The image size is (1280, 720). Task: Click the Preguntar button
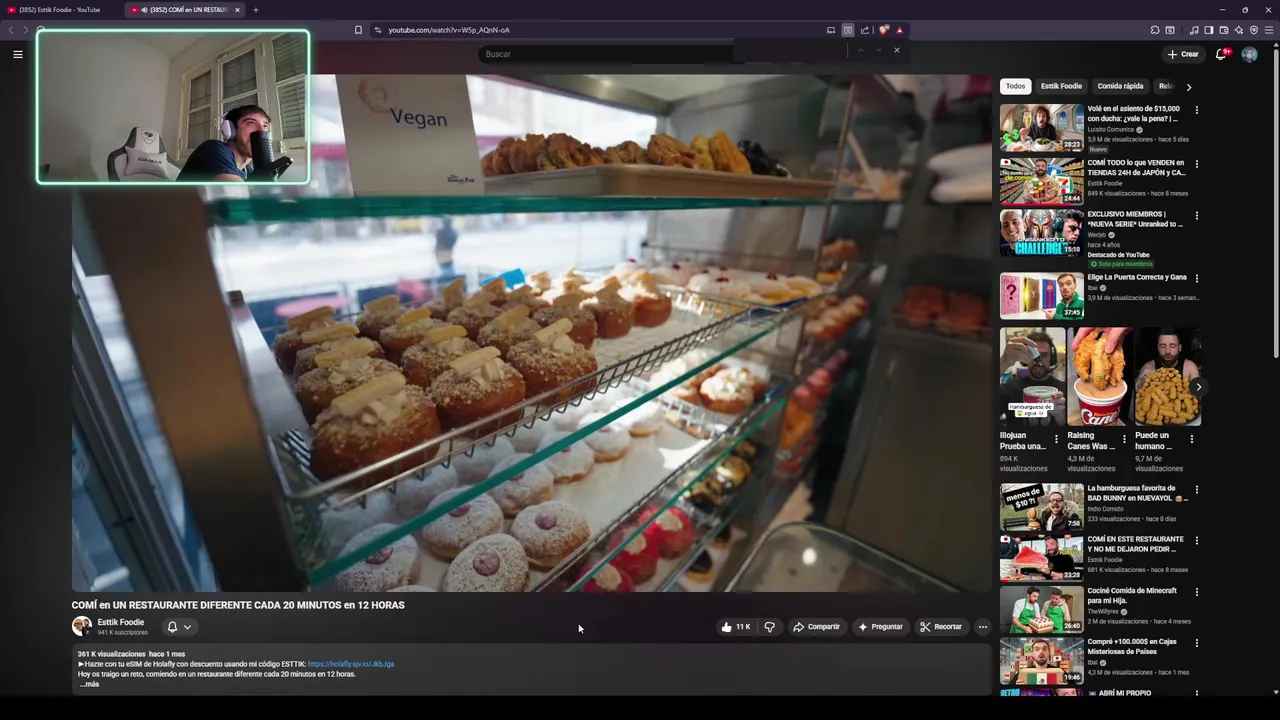(x=880, y=627)
